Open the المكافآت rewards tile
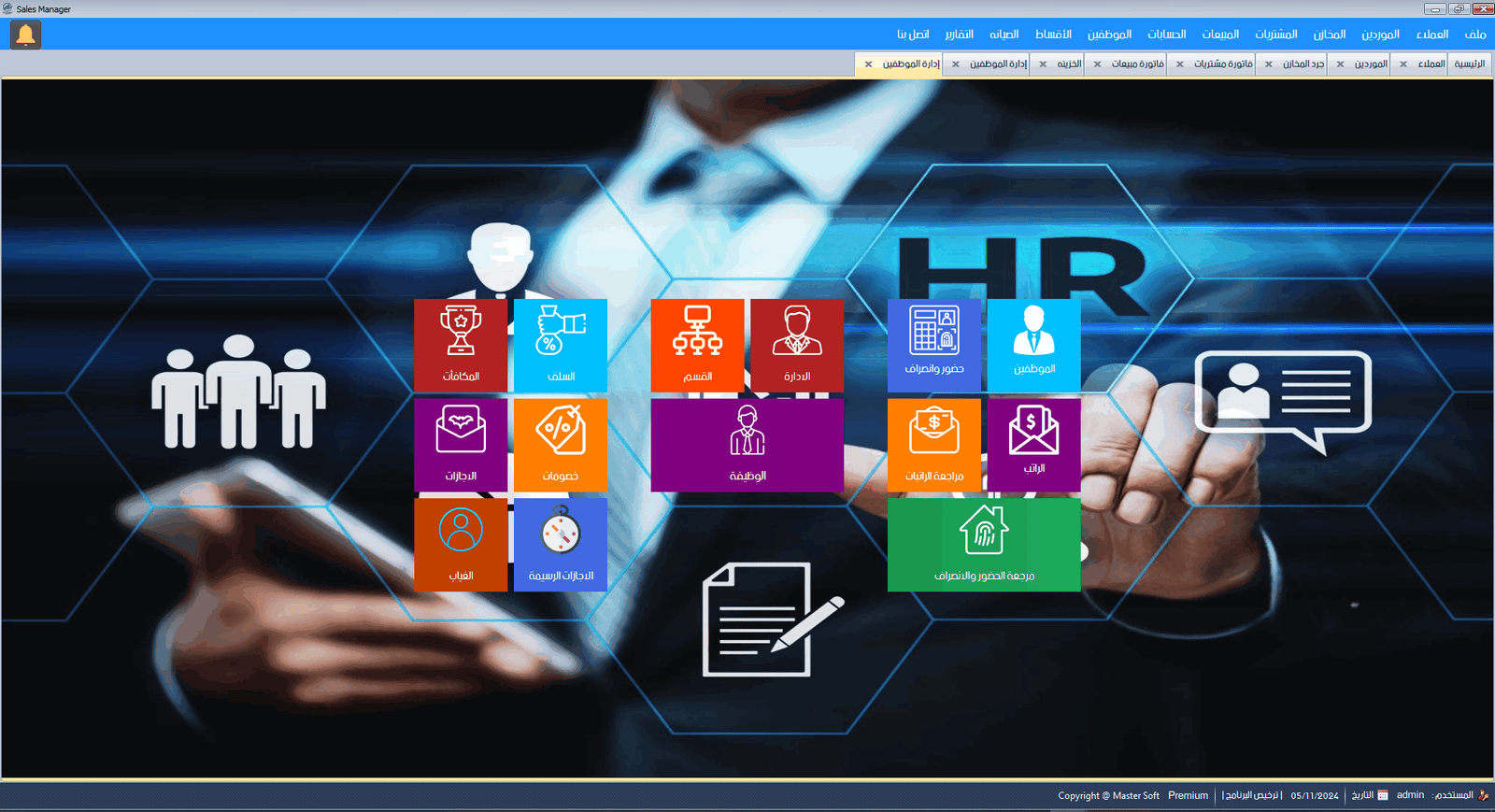Image resolution: width=1495 pixels, height=812 pixels. [461, 345]
